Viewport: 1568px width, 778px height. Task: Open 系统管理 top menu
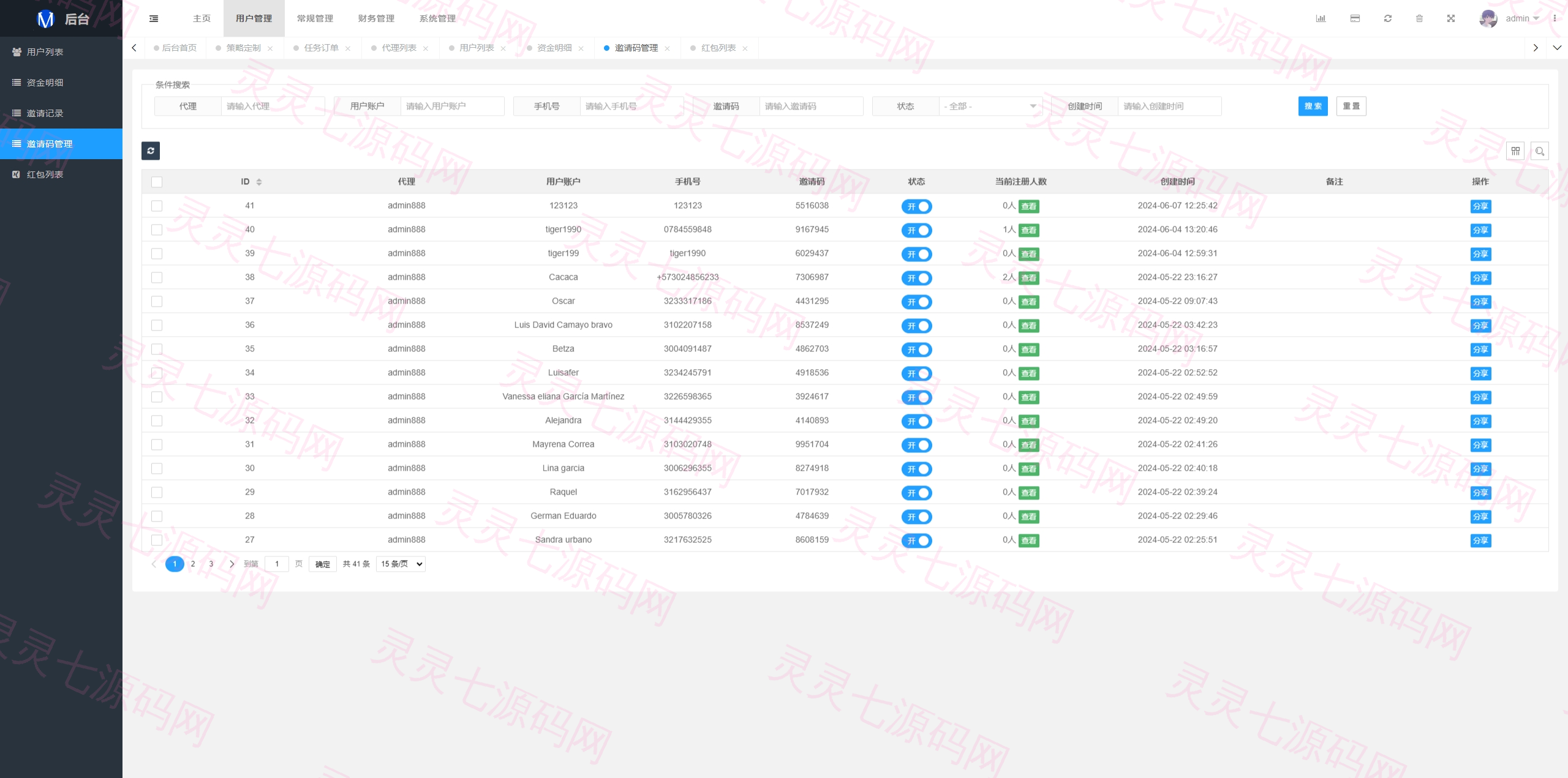coord(438,18)
